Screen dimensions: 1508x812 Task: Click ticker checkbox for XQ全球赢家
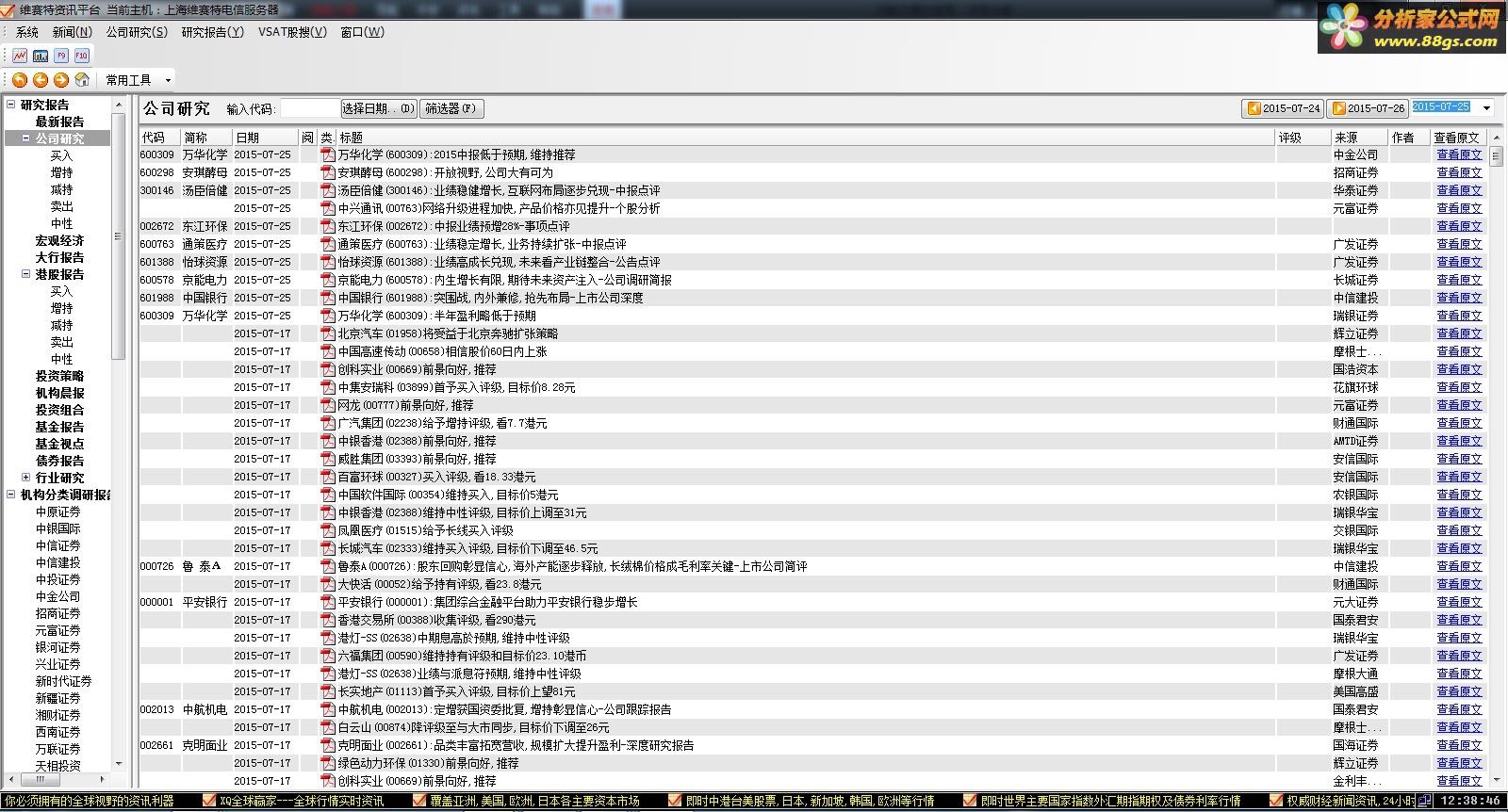coord(210,801)
